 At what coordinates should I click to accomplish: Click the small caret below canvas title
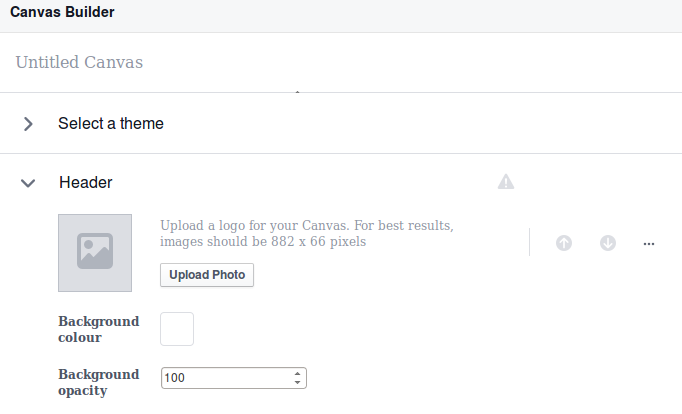click(x=297, y=93)
